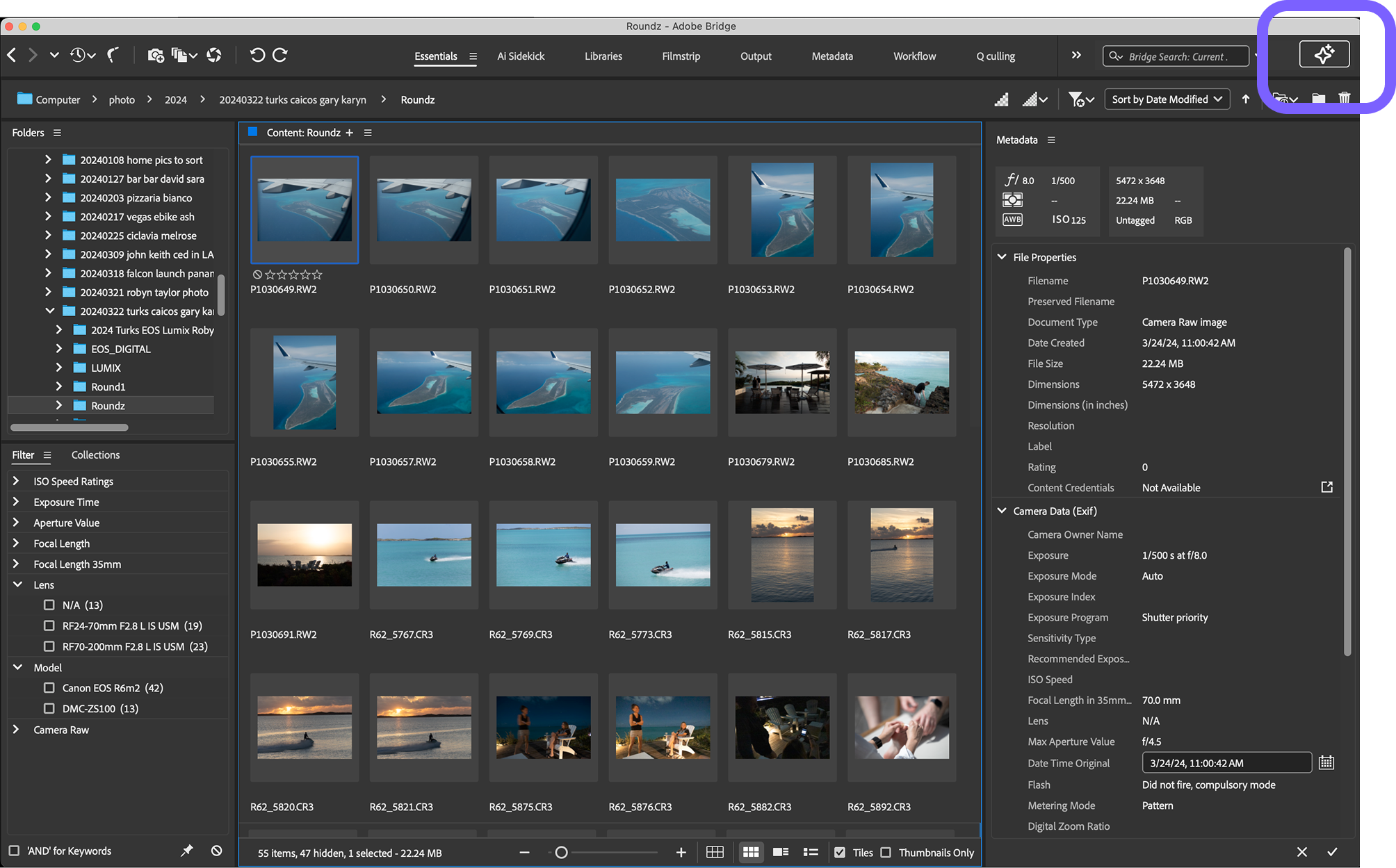Collapse the Camera Data (Exif) section
Image resolution: width=1396 pixels, height=868 pixels.
click(1002, 511)
